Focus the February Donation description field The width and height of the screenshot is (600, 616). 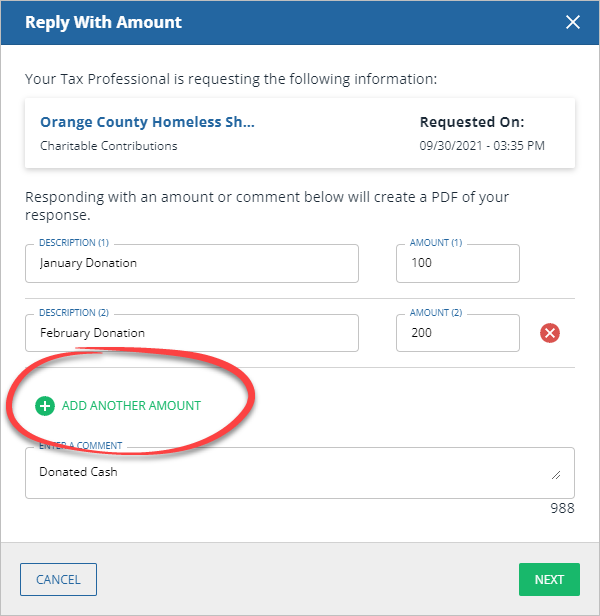pyautogui.click(x=191, y=334)
